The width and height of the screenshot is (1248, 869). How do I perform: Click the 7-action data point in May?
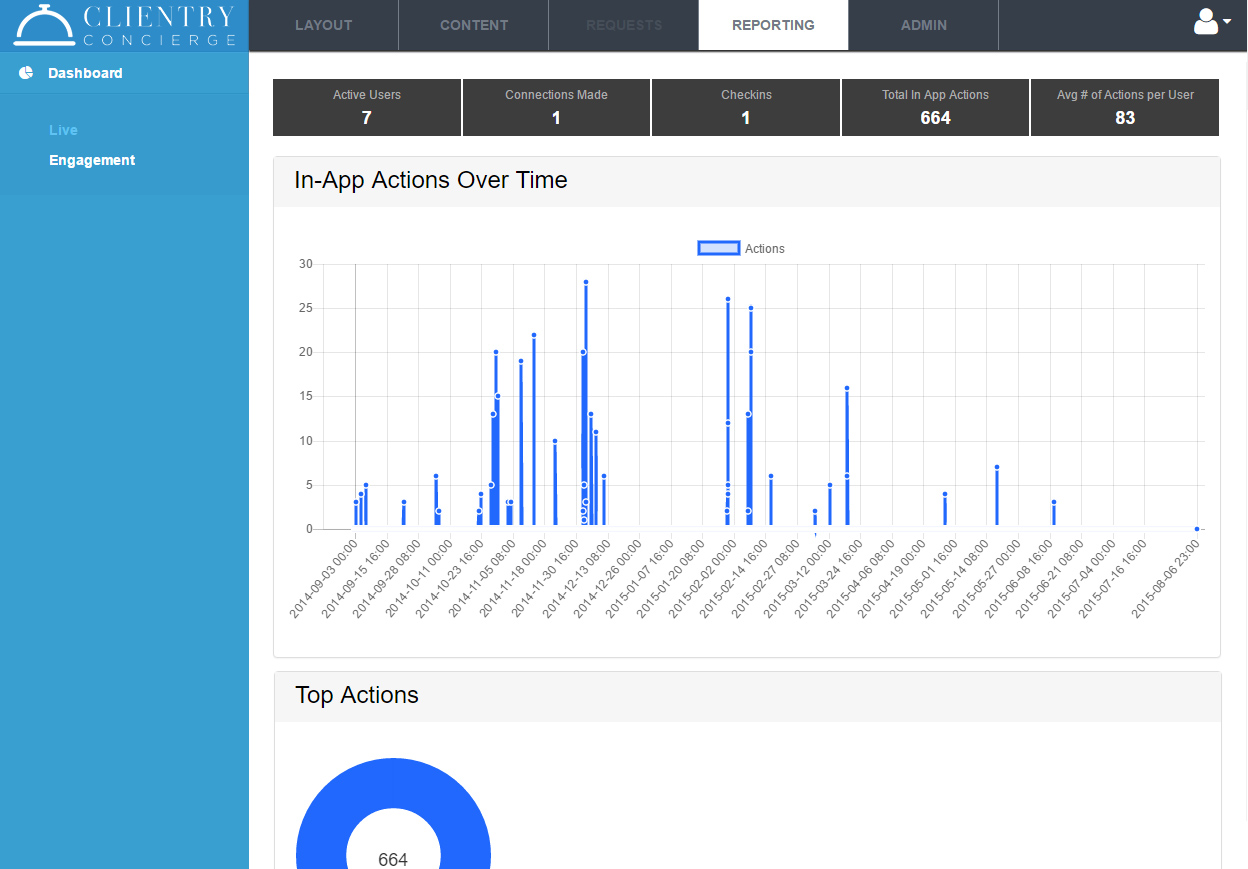pos(997,467)
